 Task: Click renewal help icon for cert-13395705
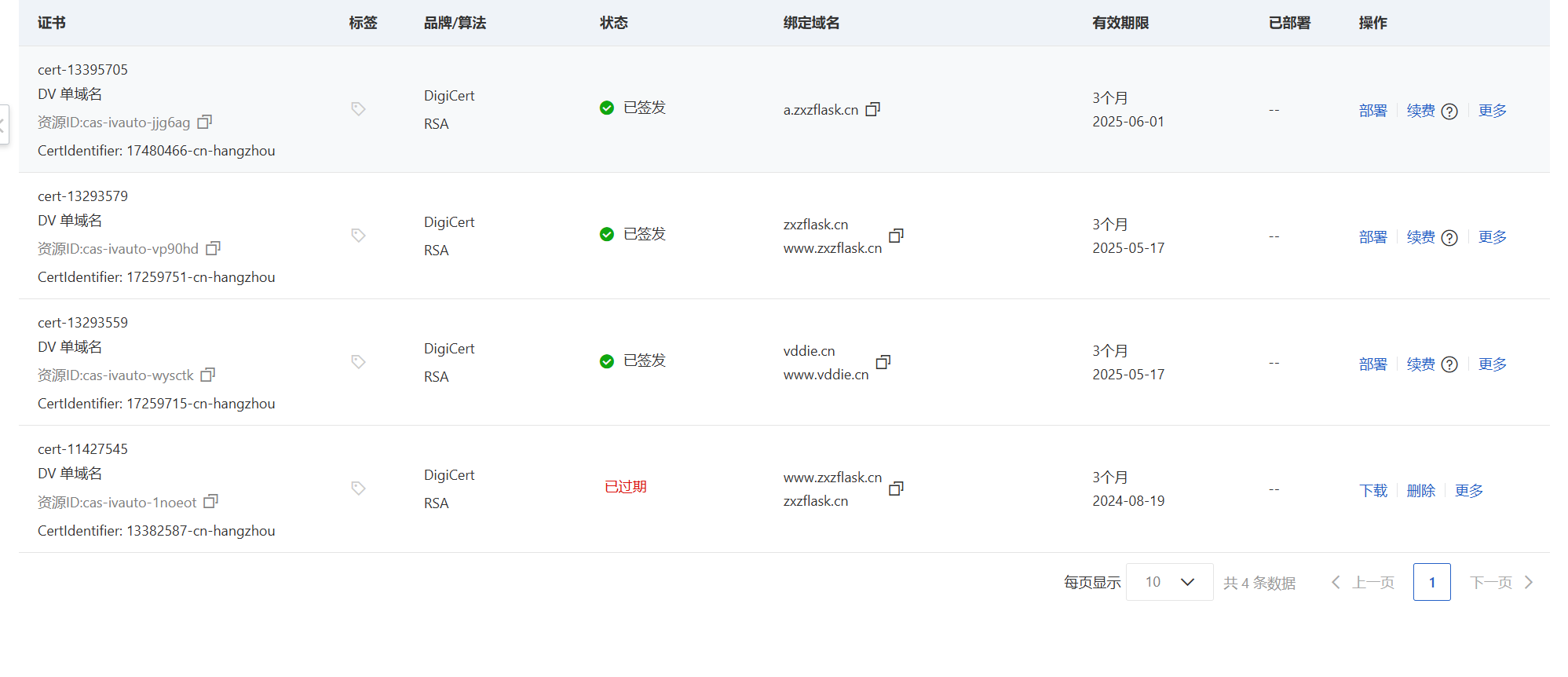tap(1449, 112)
